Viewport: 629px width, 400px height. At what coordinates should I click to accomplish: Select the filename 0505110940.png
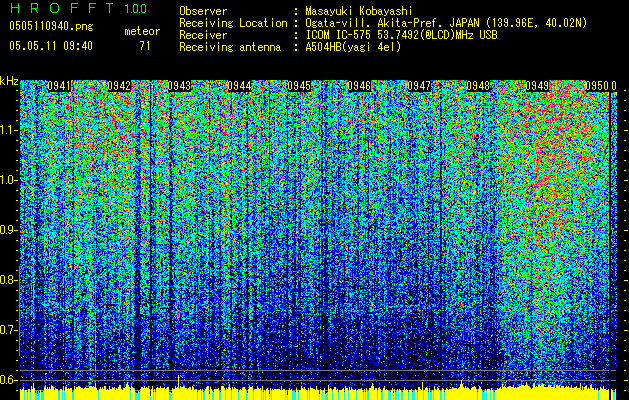pos(51,26)
